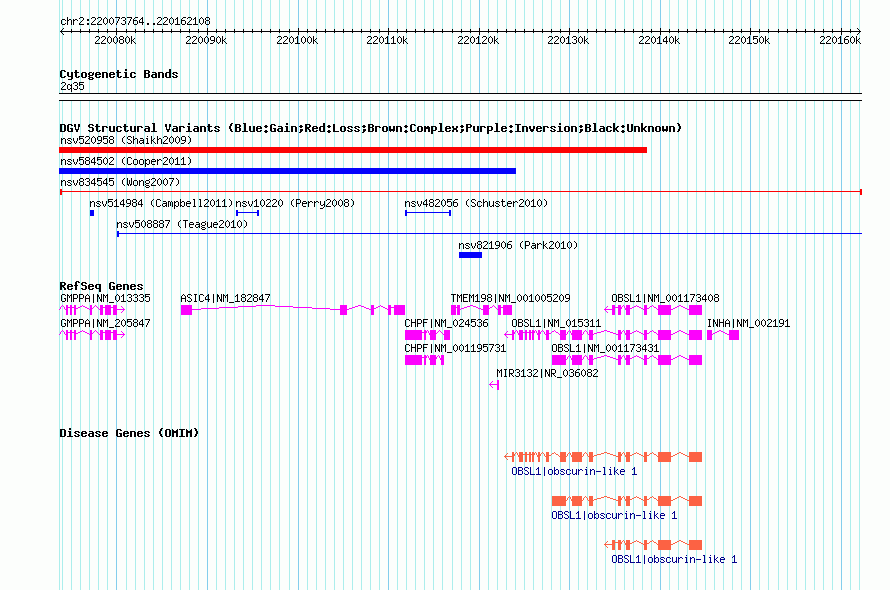The width and height of the screenshot is (890, 590).
Task: Click the 220080k ruler tick label
Action: pos(115,40)
